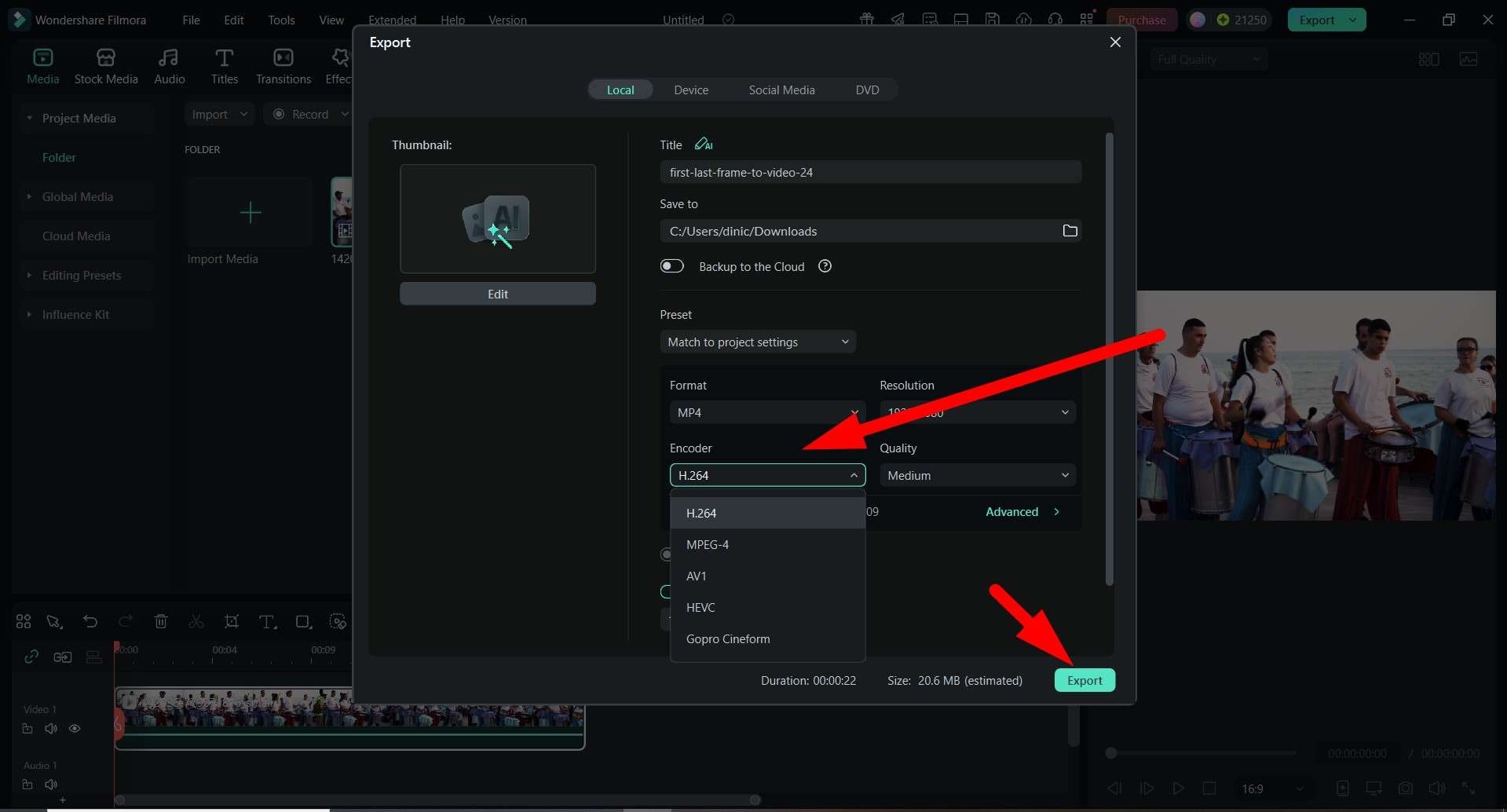Screen dimensions: 1507x812
Task: Mute the Video 1 track audio
Action: tap(51, 728)
